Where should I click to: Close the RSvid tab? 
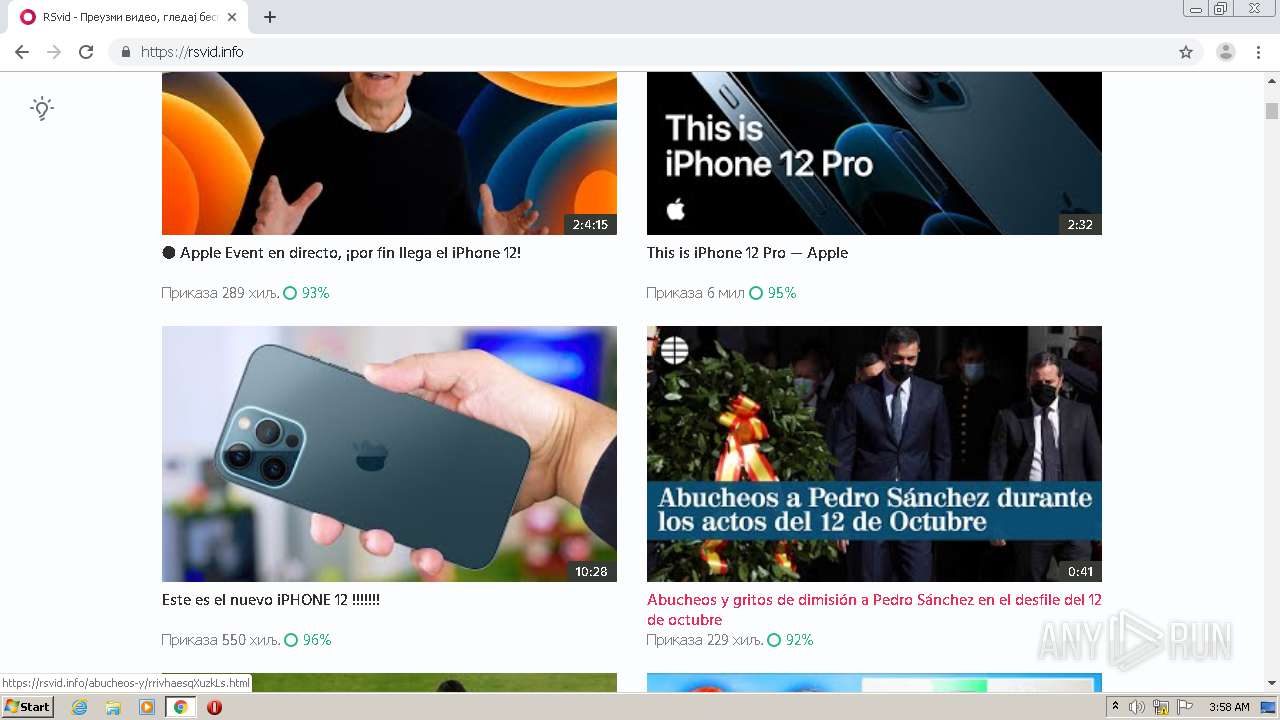pyautogui.click(x=232, y=17)
